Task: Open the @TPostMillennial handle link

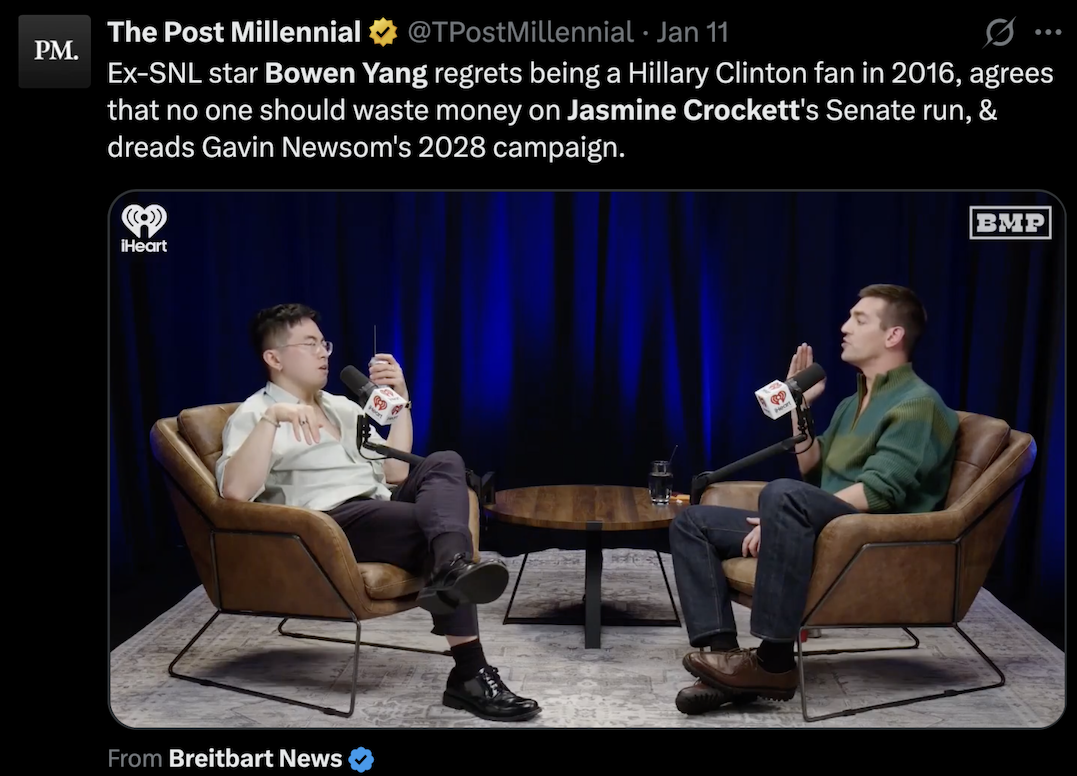Action: point(520,32)
